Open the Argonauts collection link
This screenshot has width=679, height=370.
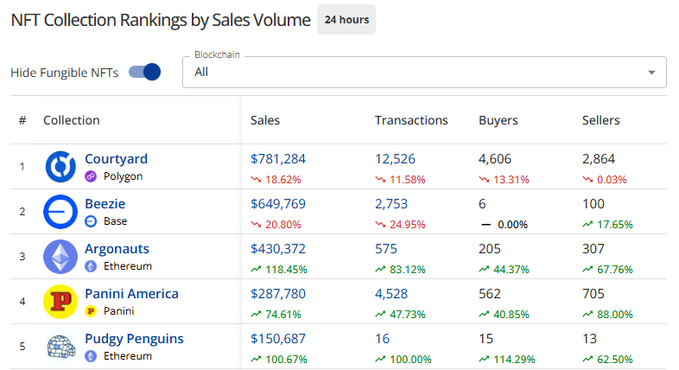coord(117,249)
